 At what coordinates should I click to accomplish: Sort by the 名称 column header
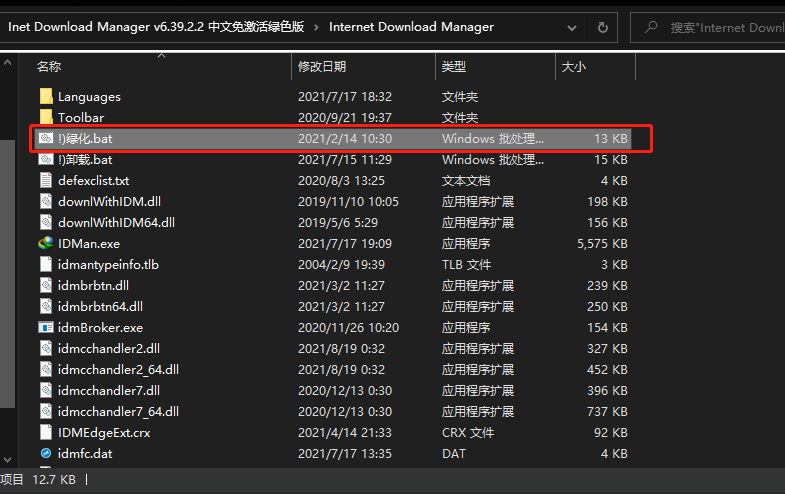click(49, 67)
